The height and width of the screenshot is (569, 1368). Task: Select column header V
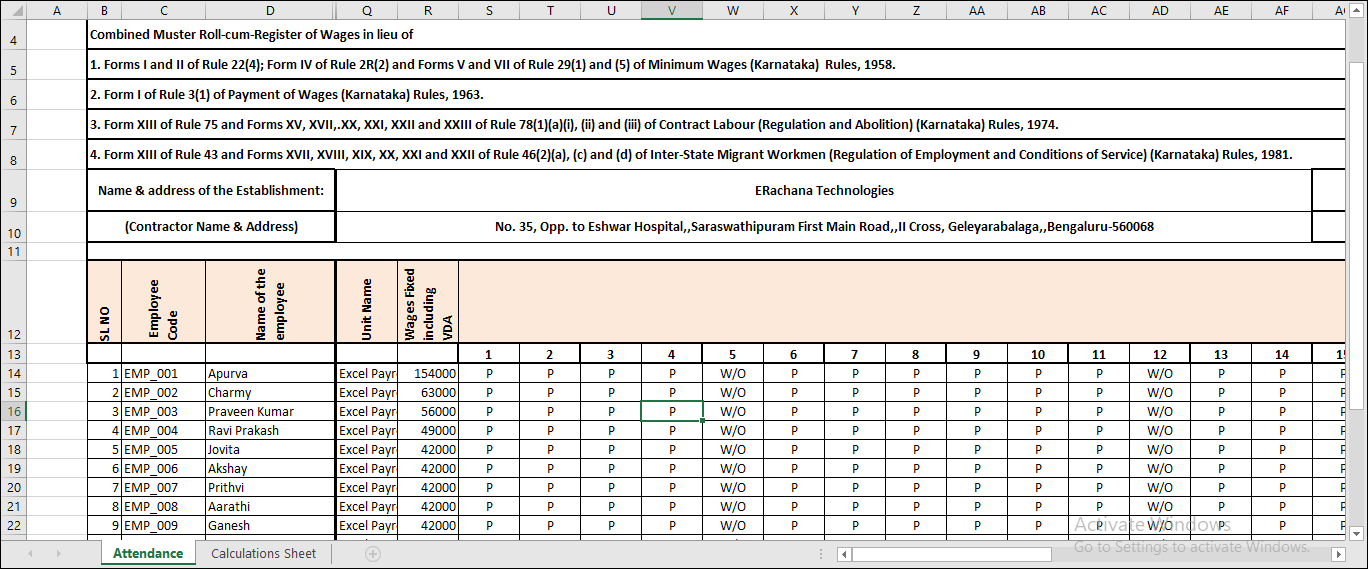click(672, 10)
